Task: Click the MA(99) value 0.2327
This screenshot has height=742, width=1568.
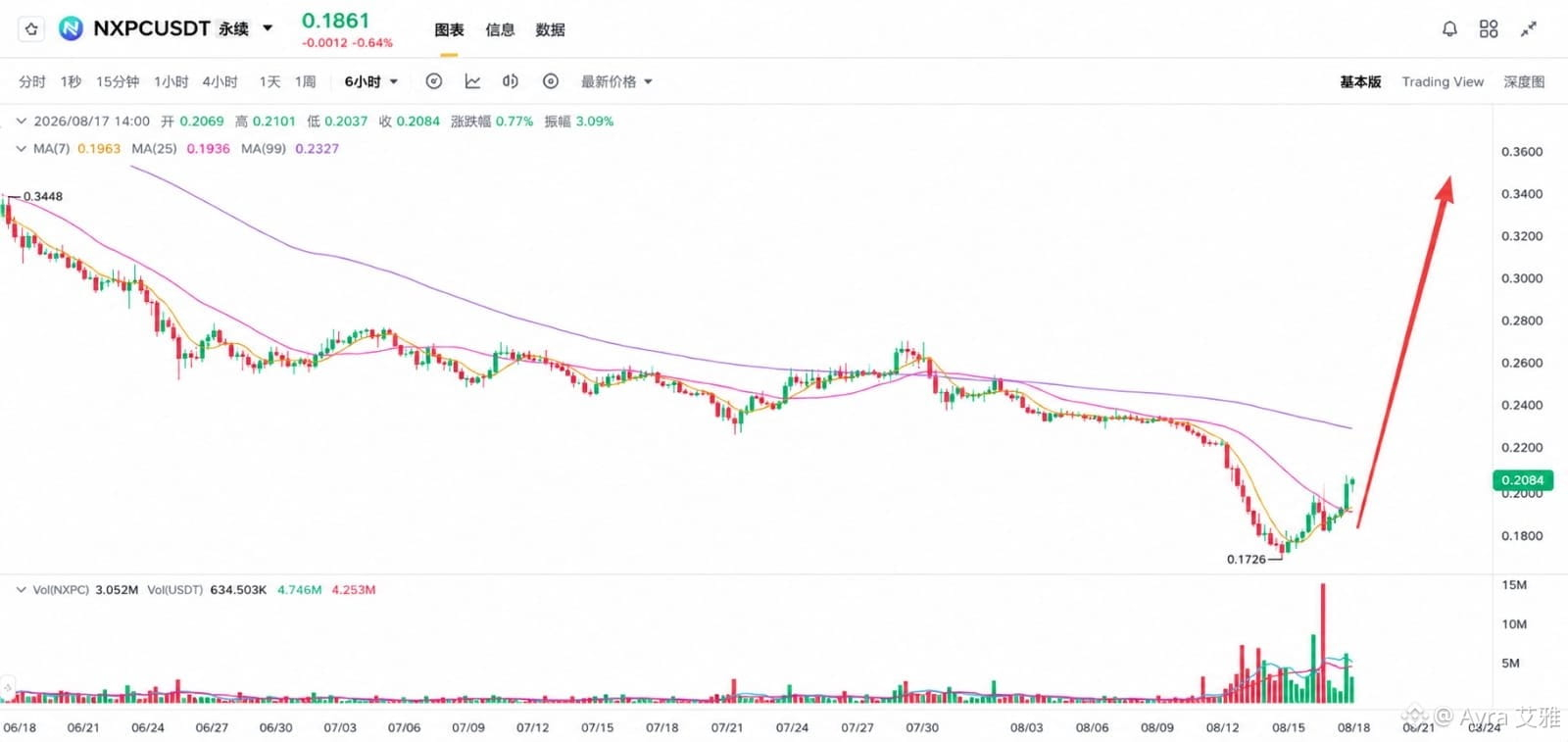Action: pos(317,149)
